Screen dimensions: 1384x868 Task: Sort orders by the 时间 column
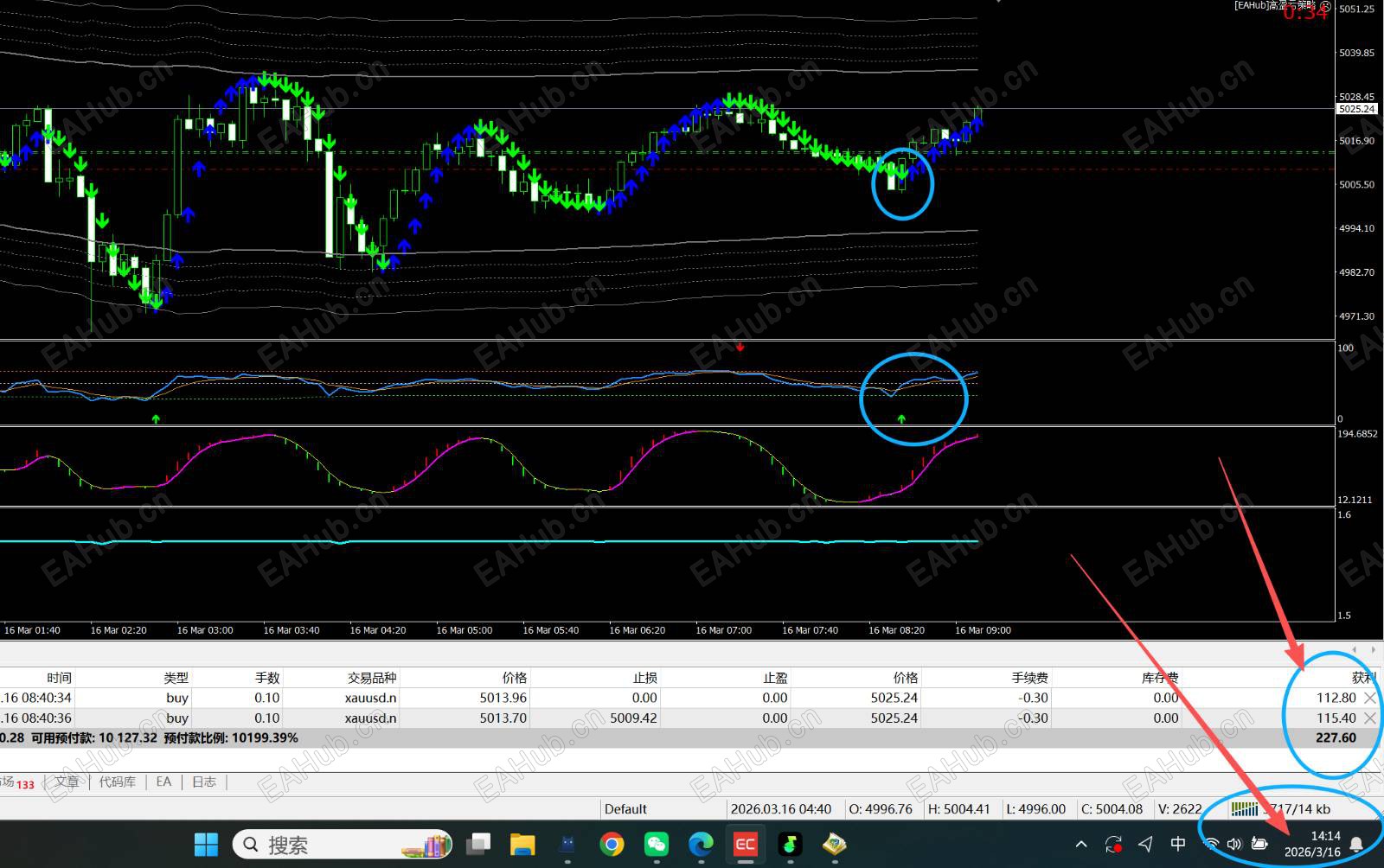tap(59, 678)
